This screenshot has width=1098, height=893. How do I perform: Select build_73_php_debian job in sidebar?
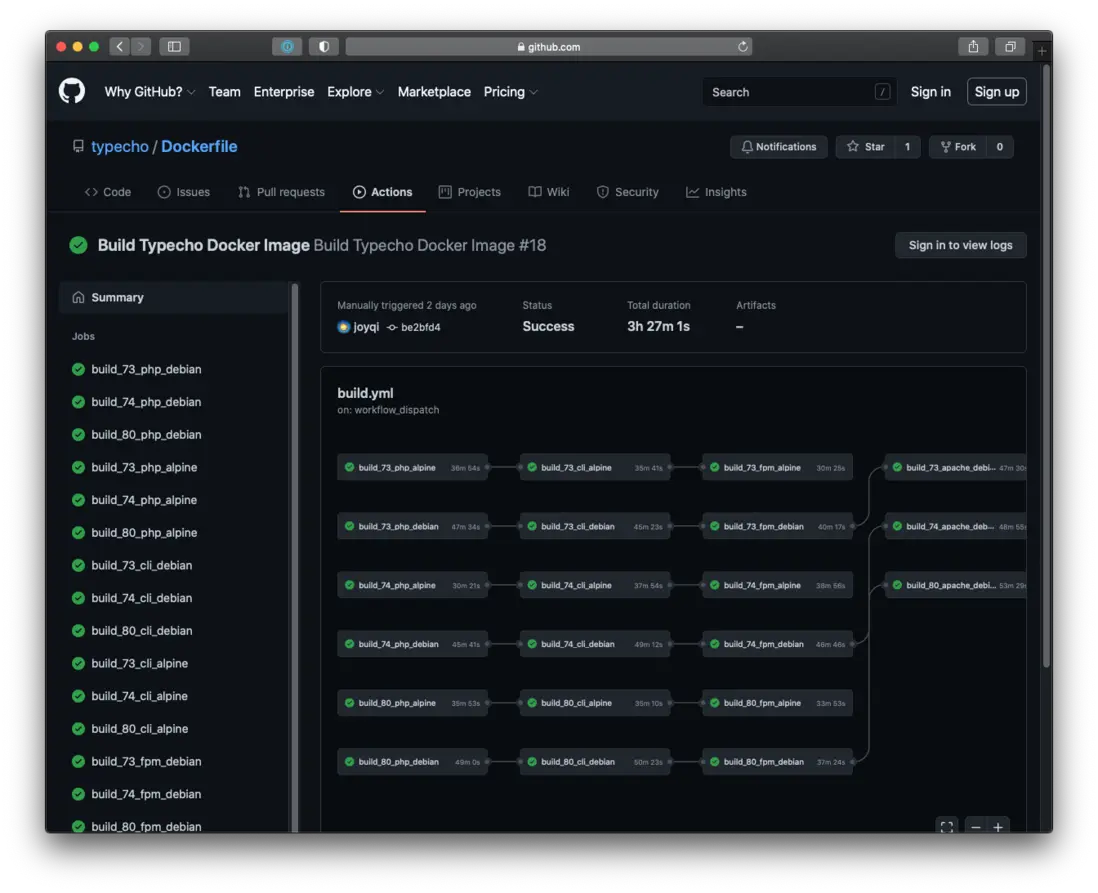[x=146, y=369]
